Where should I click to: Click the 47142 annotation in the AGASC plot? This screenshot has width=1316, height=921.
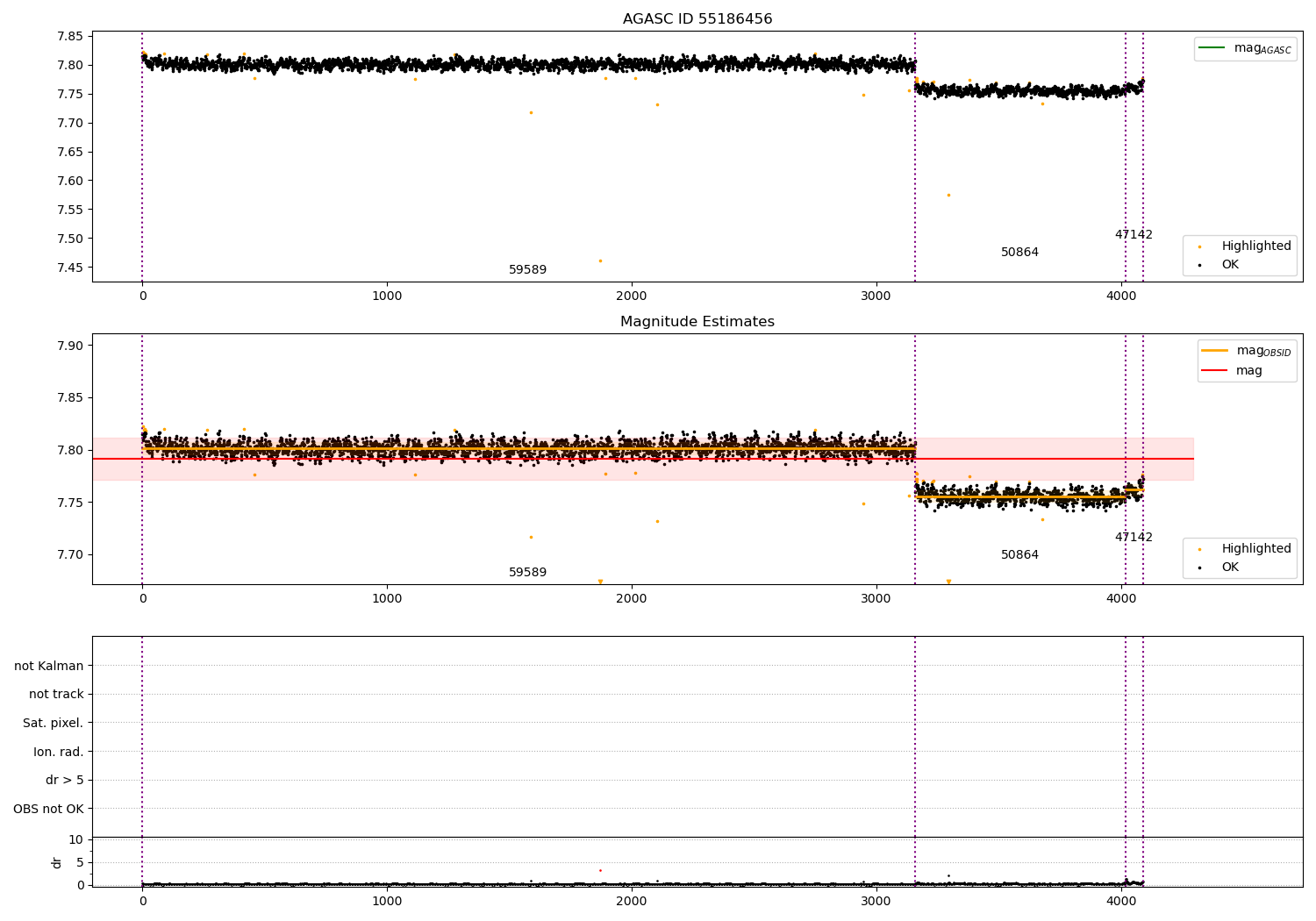tap(1134, 235)
